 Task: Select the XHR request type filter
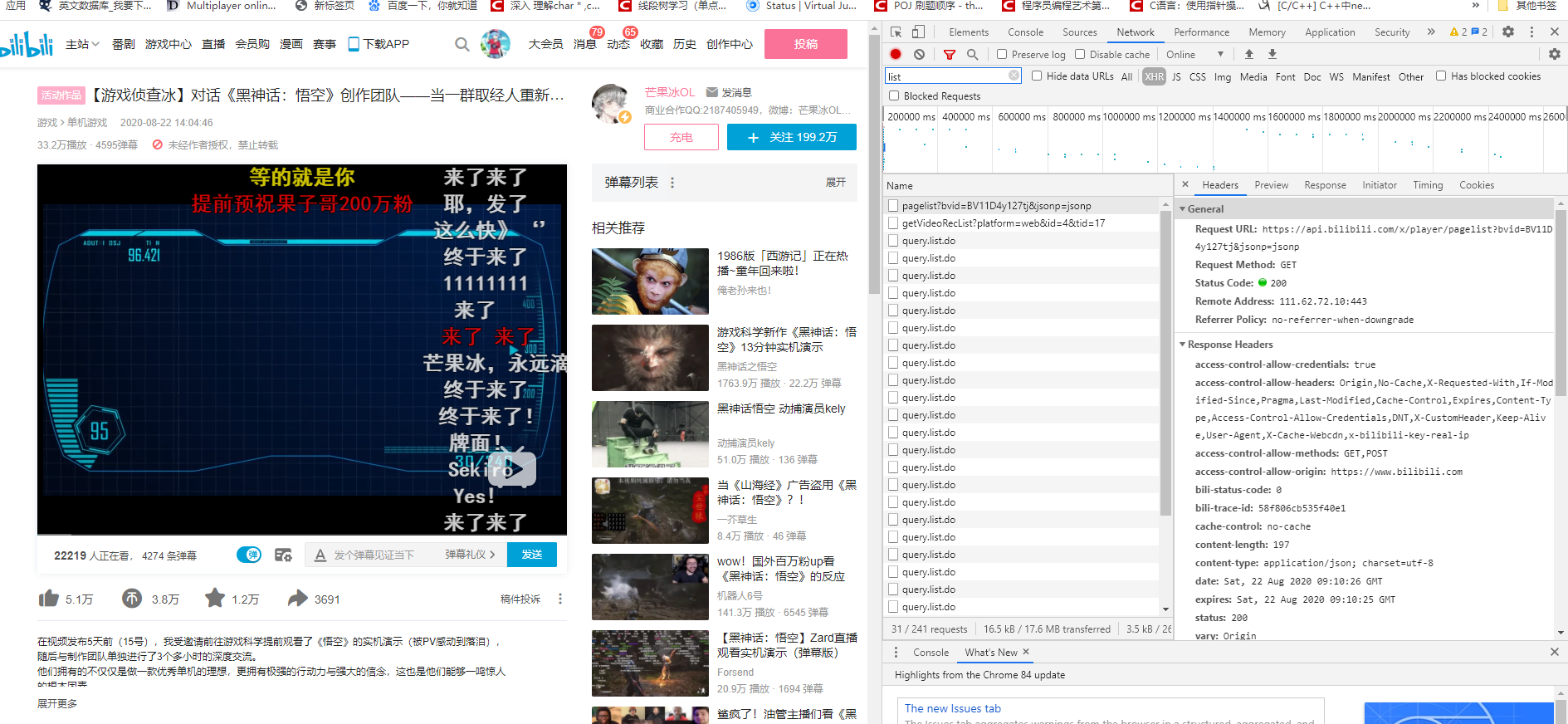1154,76
